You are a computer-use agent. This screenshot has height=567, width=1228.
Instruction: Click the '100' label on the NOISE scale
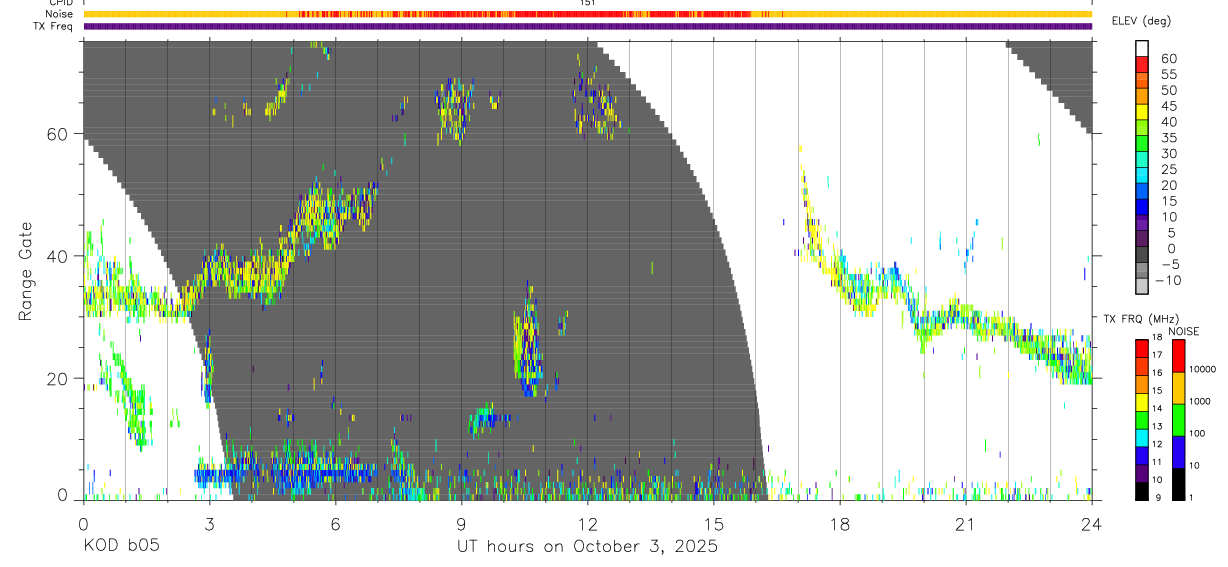coord(1197,433)
